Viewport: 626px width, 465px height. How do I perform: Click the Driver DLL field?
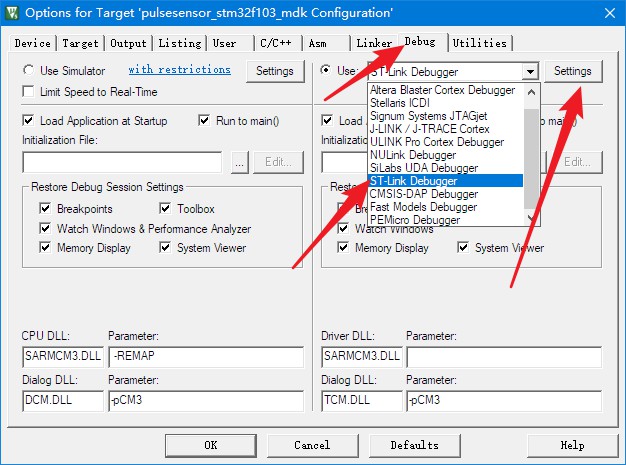pos(362,356)
